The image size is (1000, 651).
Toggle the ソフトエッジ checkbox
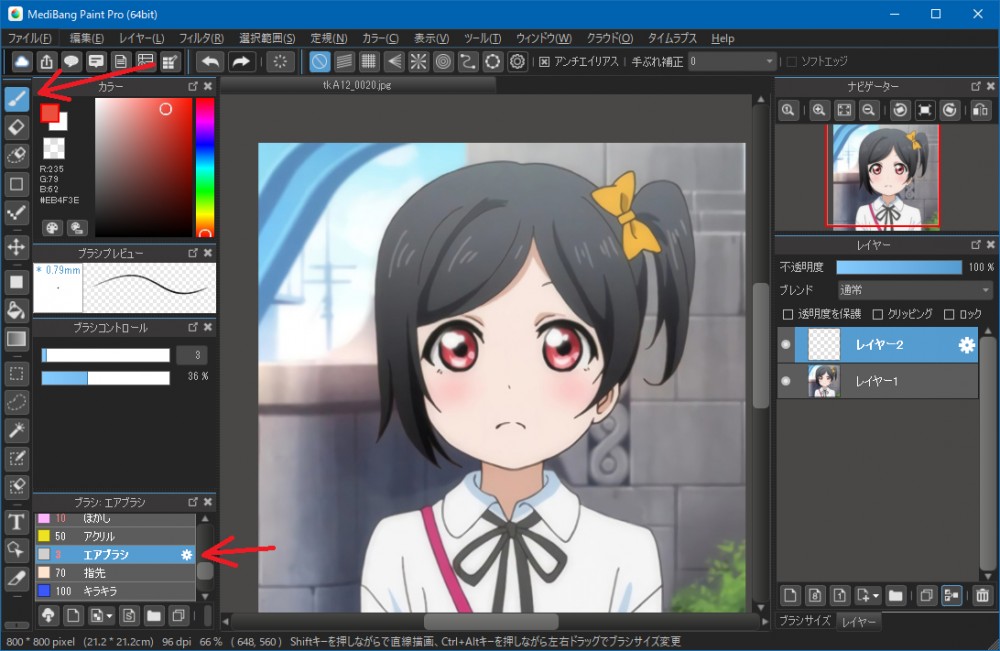(x=791, y=62)
